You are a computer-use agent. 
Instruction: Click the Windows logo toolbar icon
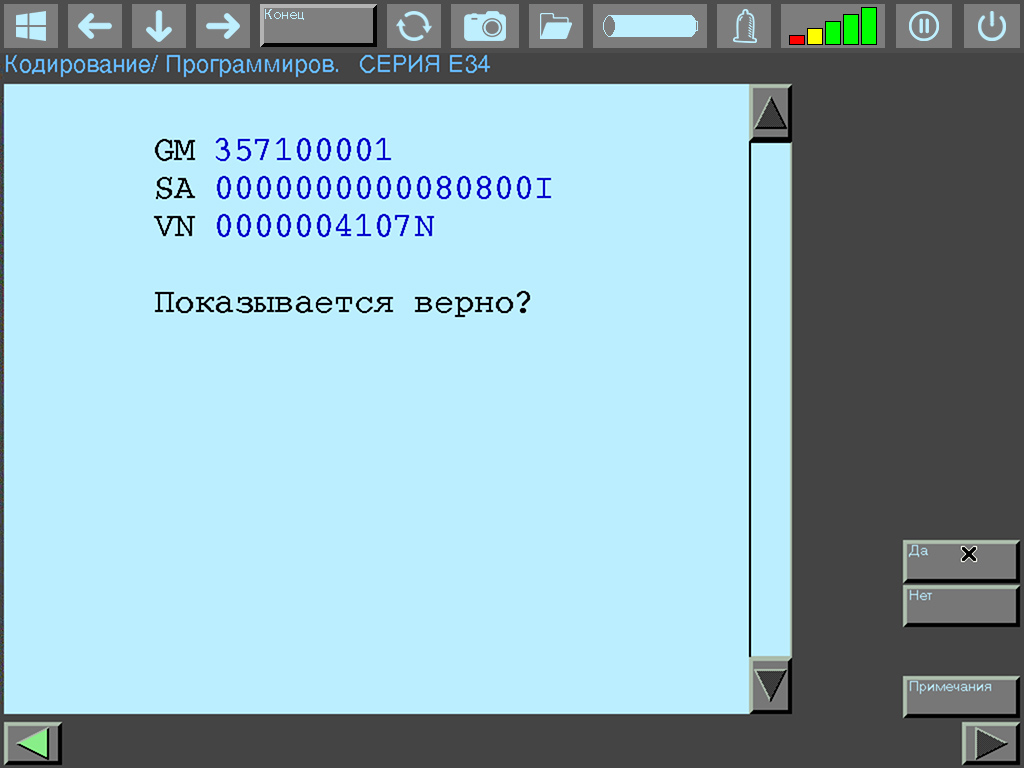pos(30,26)
